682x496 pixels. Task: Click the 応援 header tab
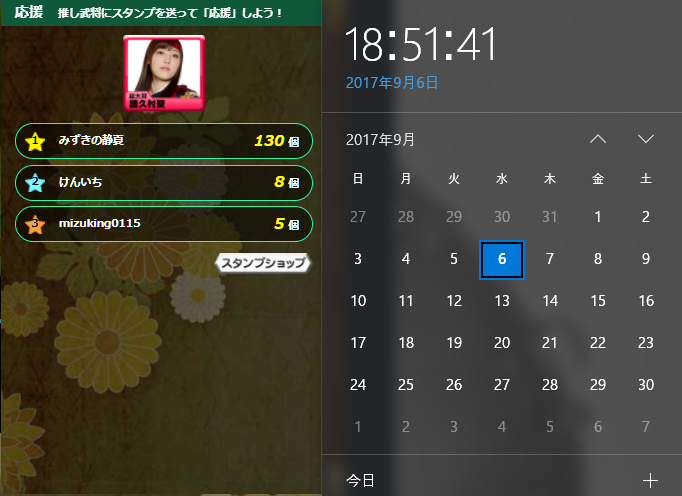pos(28,12)
